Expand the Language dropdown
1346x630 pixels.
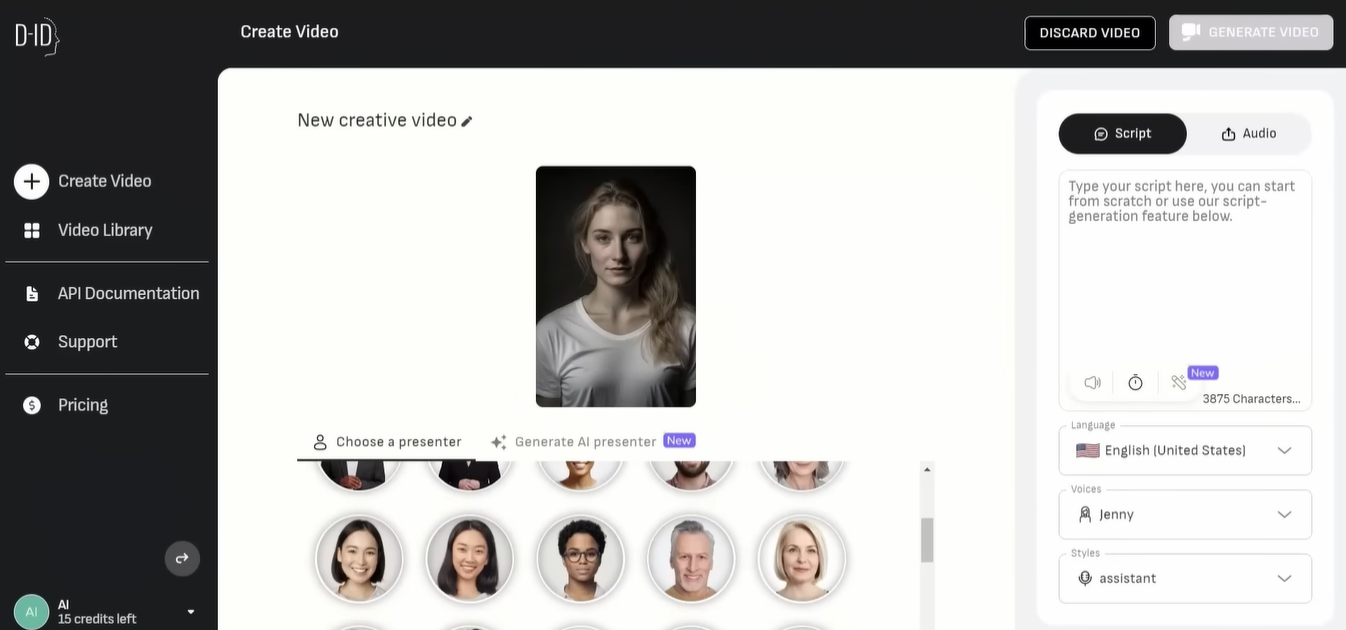[1184, 450]
